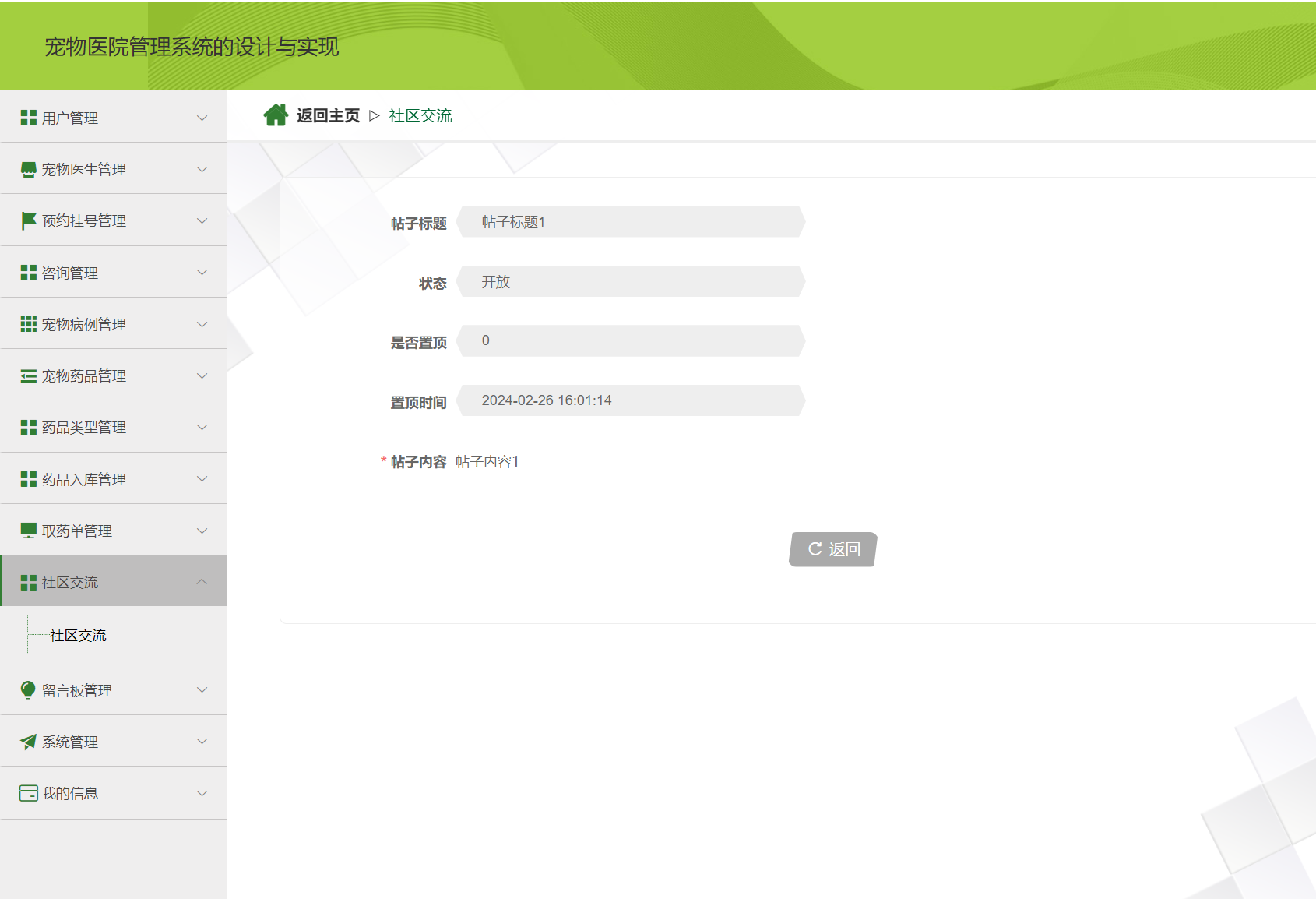Viewport: 1316px width, 899px height.
Task: Click the 宠物病例管理 nine-square icon
Action: pyautogui.click(x=29, y=324)
